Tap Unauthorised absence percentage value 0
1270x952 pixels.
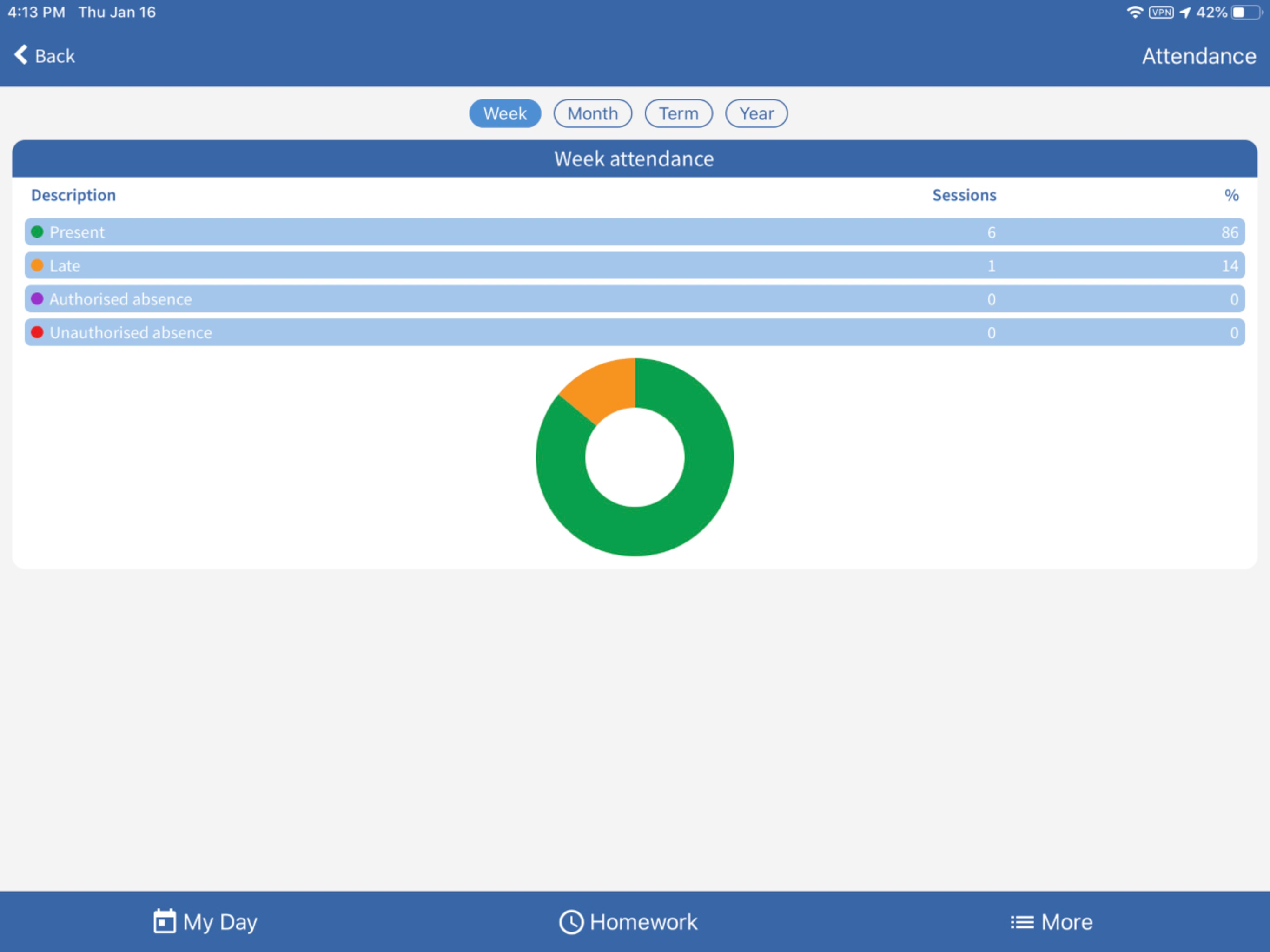click(x=1234, y=332)
